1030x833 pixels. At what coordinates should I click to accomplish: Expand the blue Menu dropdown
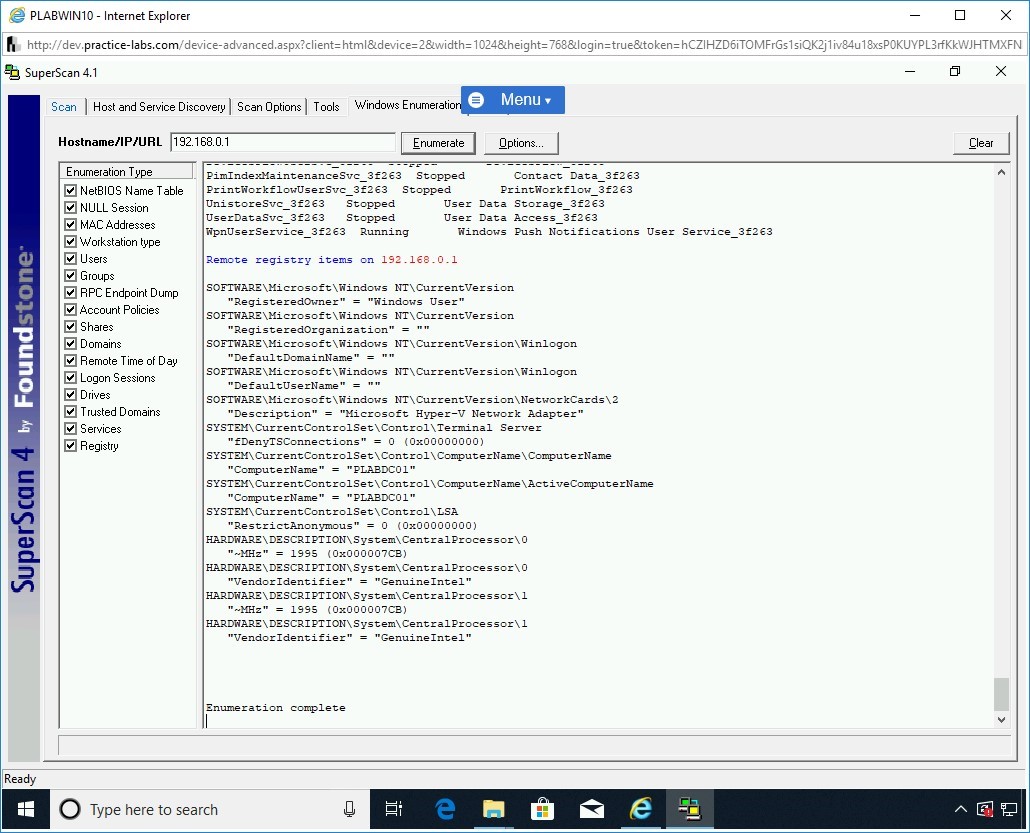click(x=513, y=100)
